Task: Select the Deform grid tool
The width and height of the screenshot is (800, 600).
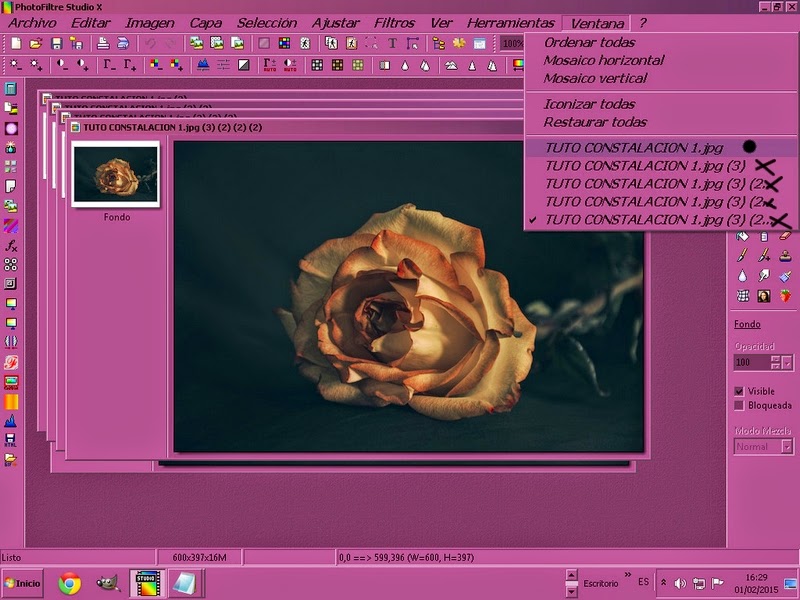Action: click(742, 296)
